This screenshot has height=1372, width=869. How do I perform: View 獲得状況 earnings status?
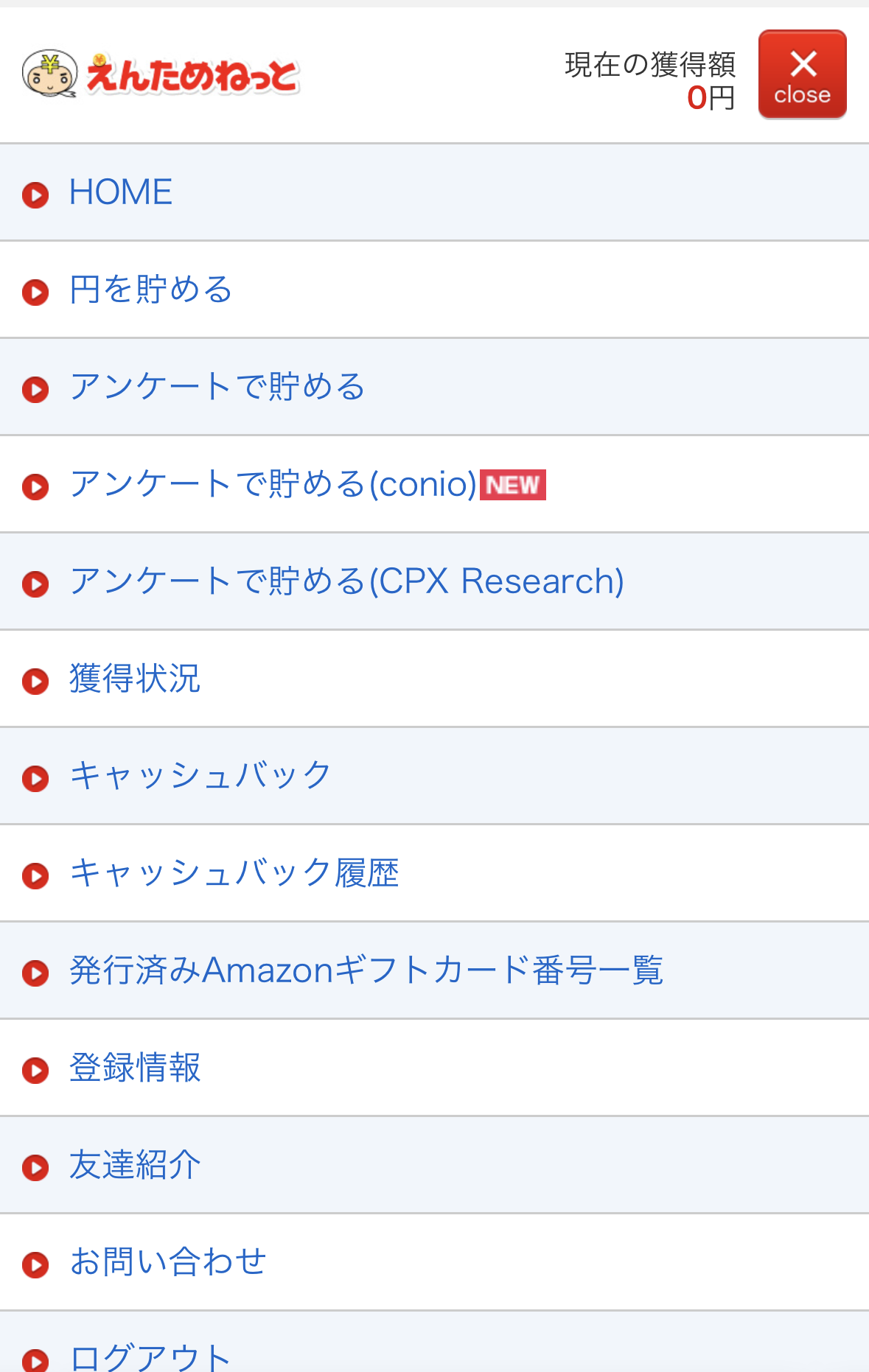(x=135, y=679)
